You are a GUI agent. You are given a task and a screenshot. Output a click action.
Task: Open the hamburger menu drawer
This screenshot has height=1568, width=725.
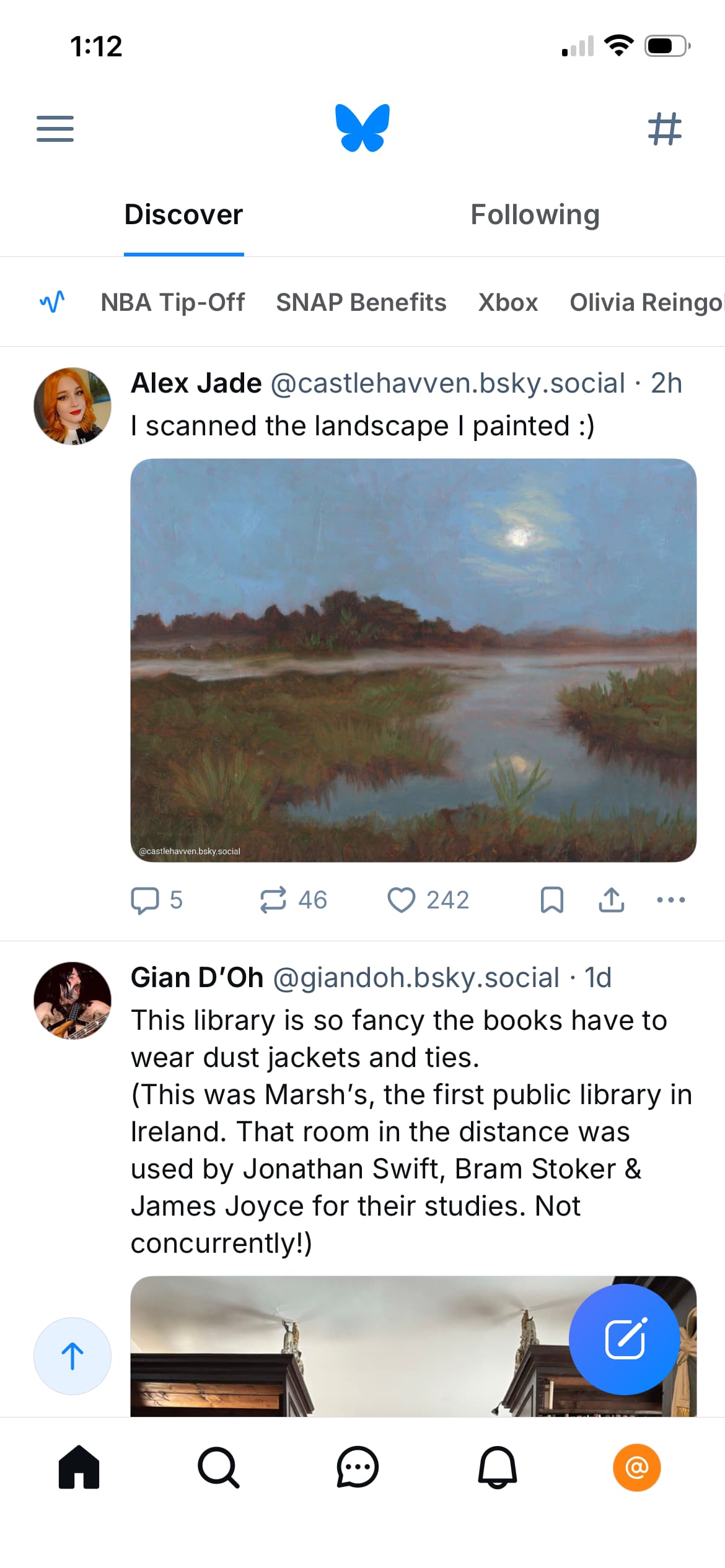point(55,128)
